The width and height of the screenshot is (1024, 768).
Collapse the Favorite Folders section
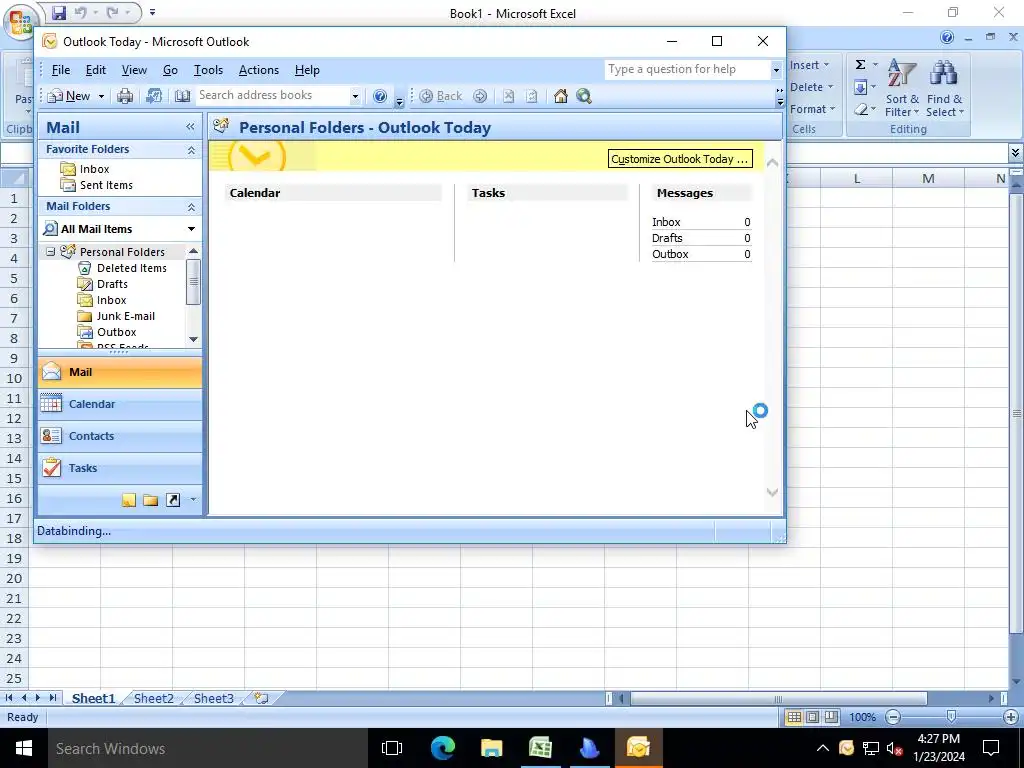[191, 150]
